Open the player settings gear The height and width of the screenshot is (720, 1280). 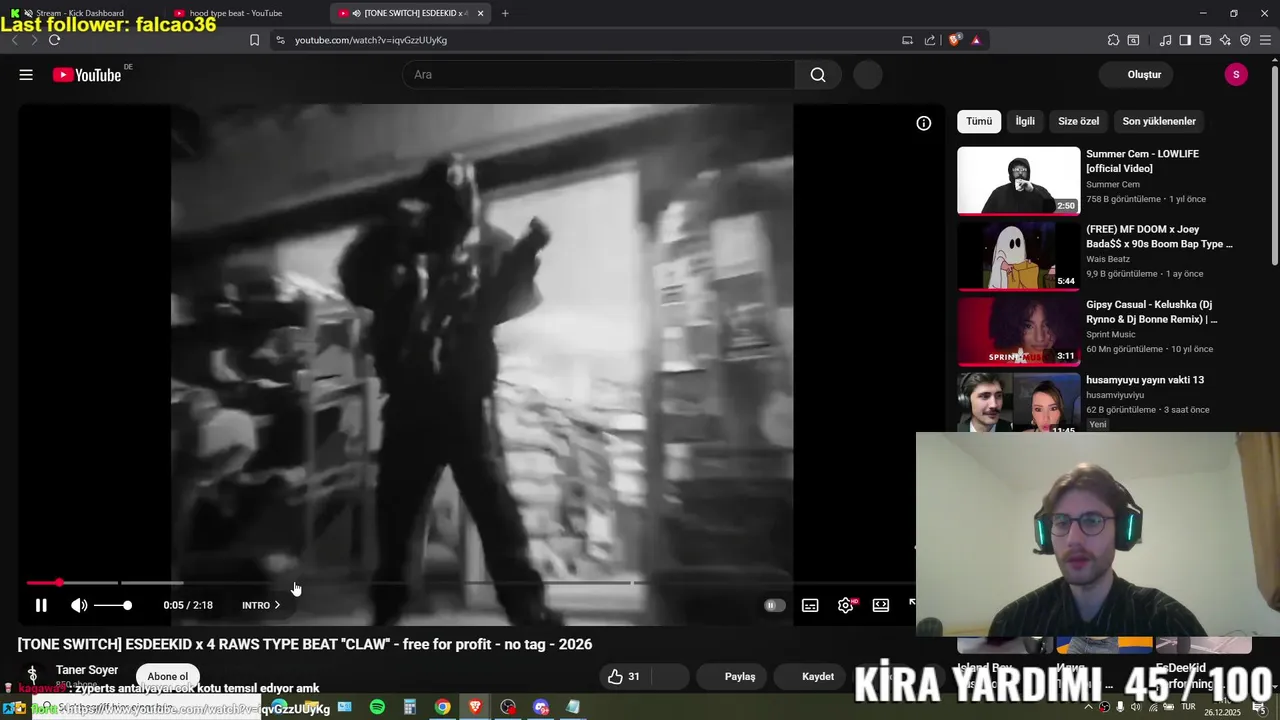846,605
